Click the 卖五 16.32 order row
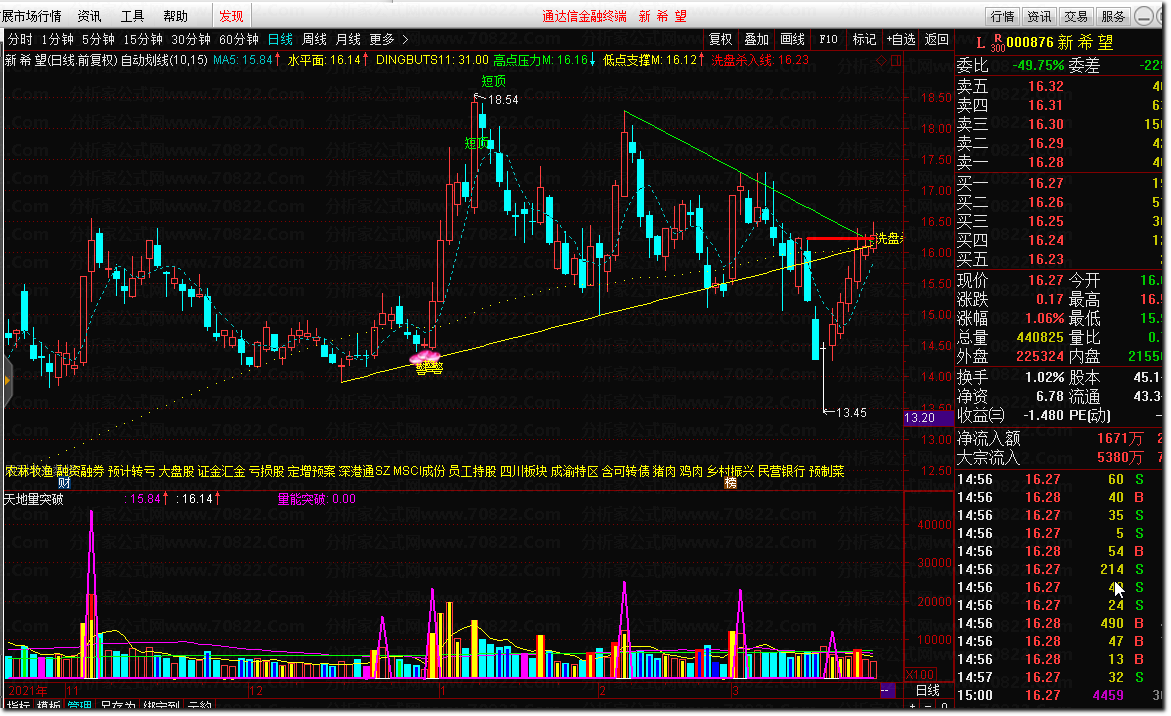The height and width of the screenshot is (716, 1171). click(1059, 86)
